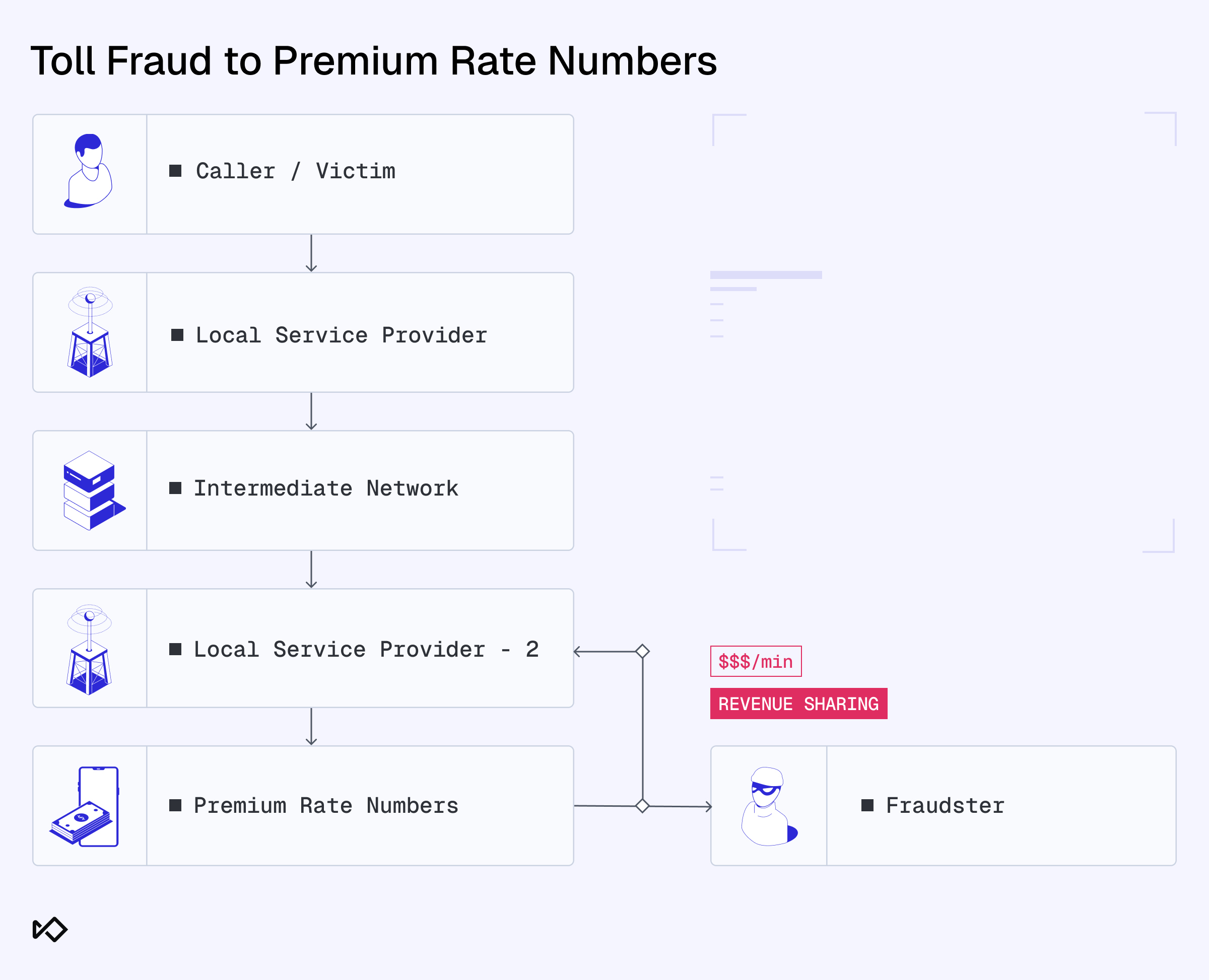Click the upper diamond connector near Local Service Provider - 2
1209x980 pixels.
pos(642,652)
